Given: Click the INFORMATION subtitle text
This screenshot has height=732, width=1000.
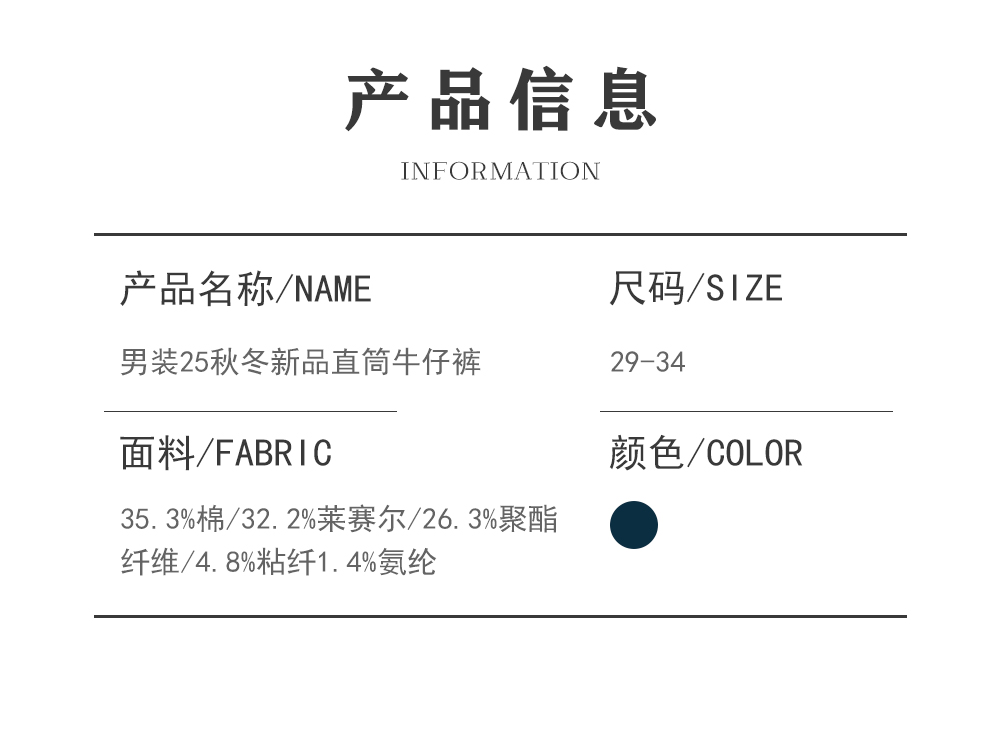Looking at the screenshot, I should pyautogui.click(x=500, y=171).
